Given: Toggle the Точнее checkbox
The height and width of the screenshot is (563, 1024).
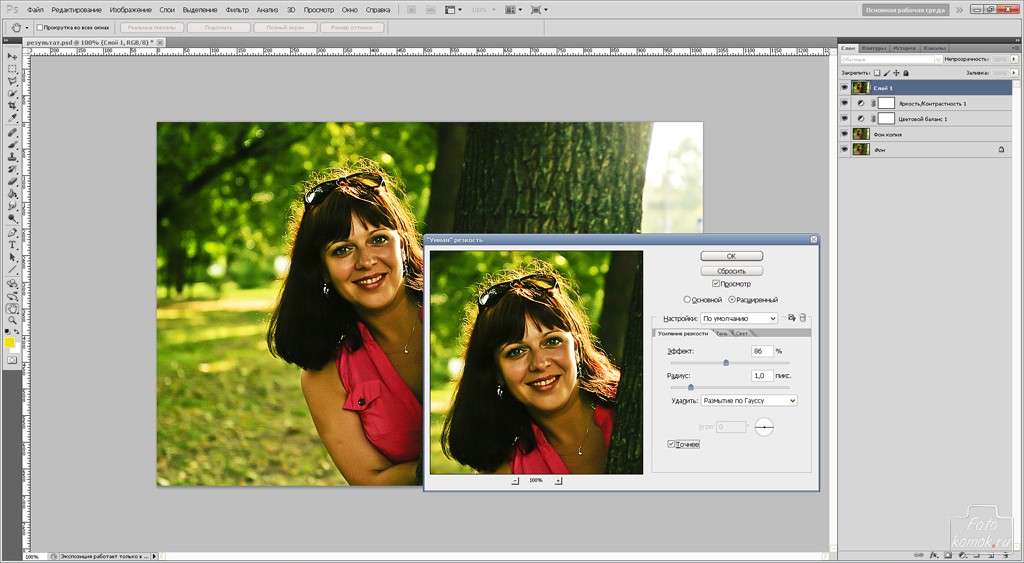Looking at the screenshot, I should click(x=671, y=444).
